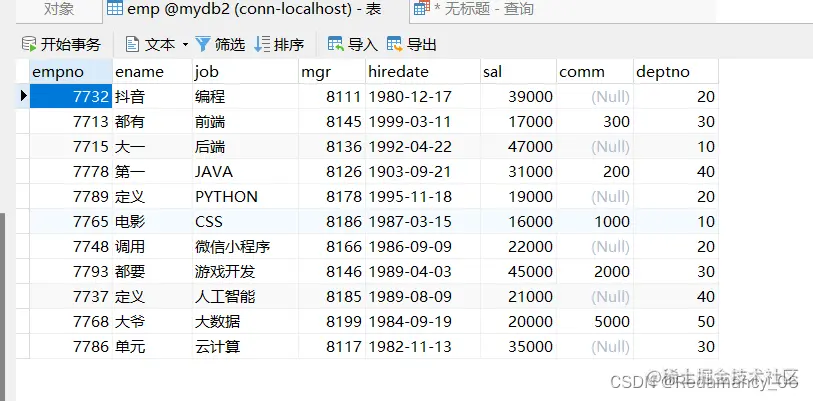Select job cell 游戏开发
This screenshot has height=401, width=813.
point(246,271)
